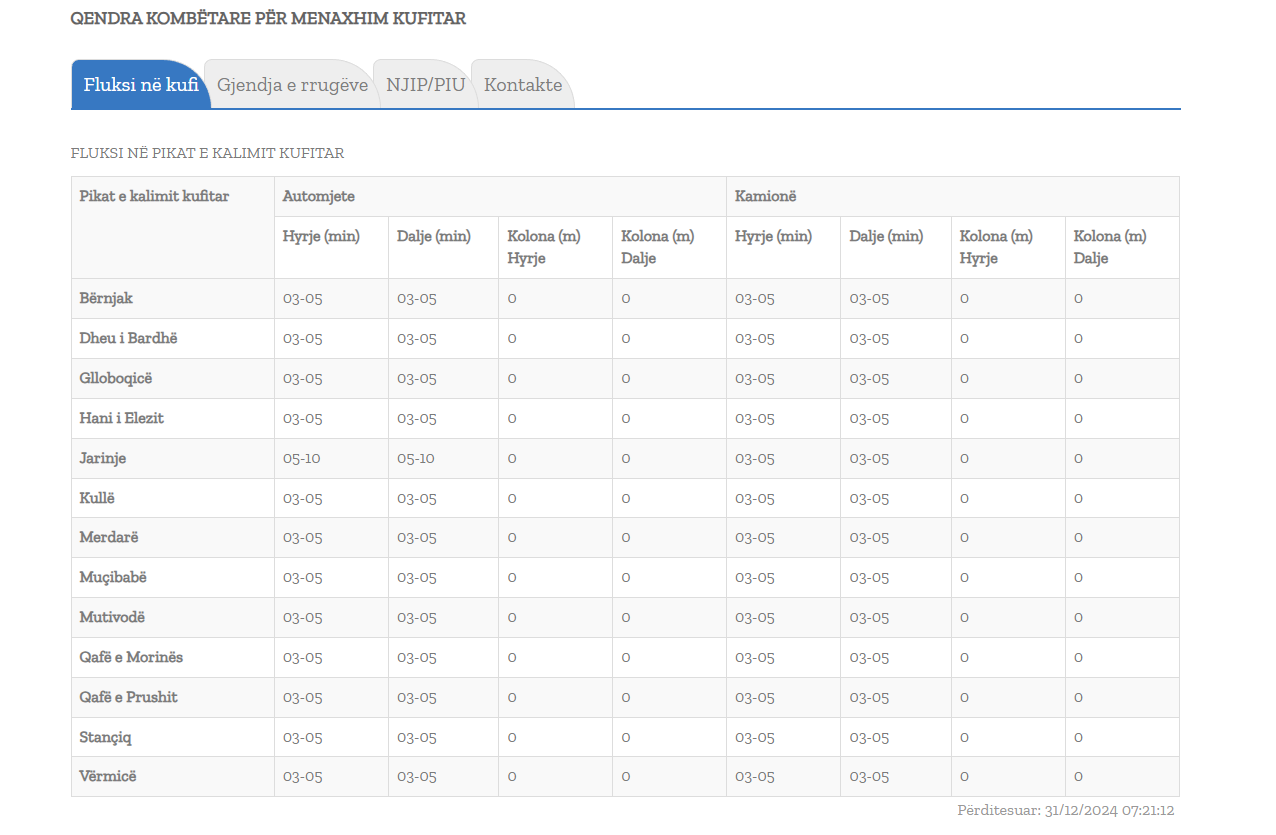Click the Përditesuar timestamp text
Screen dimensions: 1276x835
coord(1066,810)
